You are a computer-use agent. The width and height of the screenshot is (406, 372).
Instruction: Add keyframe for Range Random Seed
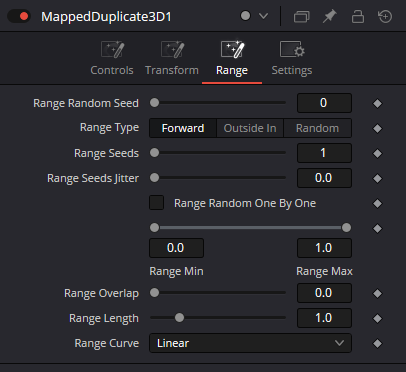click(377, 103)
